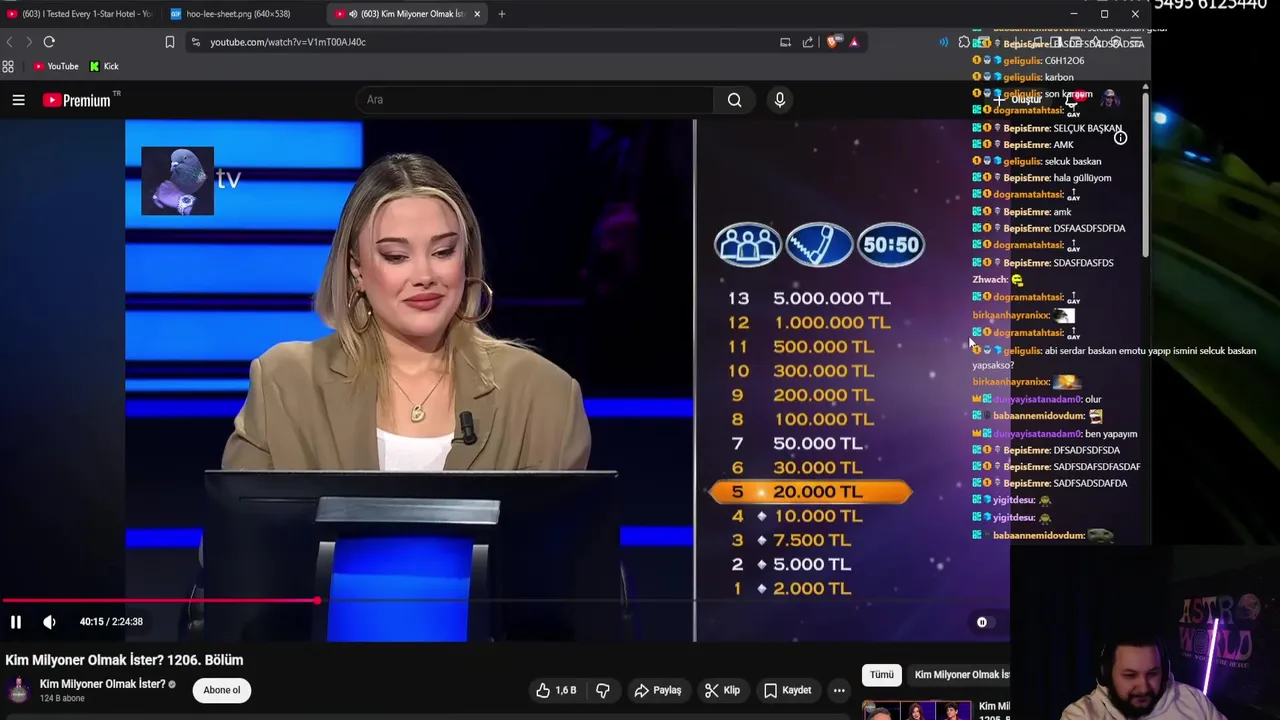The image size is (1280, 720).
Task: Create a clip with Klip
Action: pyautogui.click(x=722, y=690)
